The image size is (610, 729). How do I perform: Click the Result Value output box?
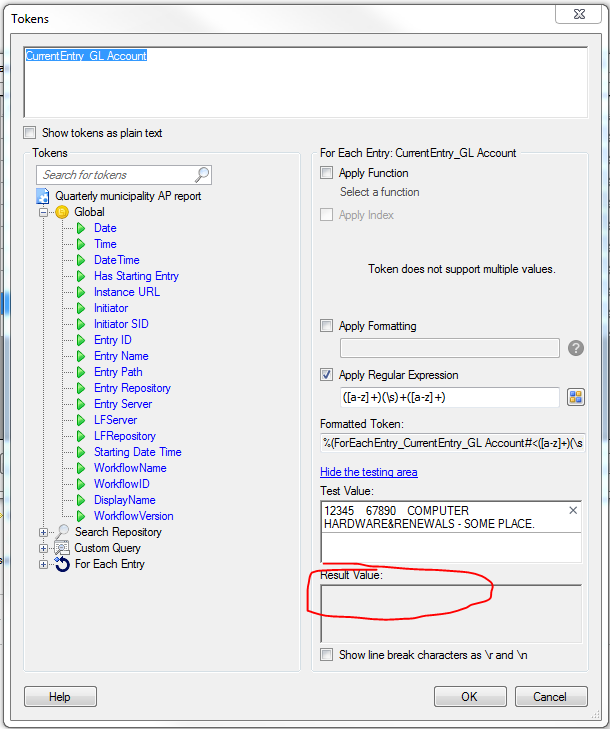pyautogui.click(x=451, y=614)
